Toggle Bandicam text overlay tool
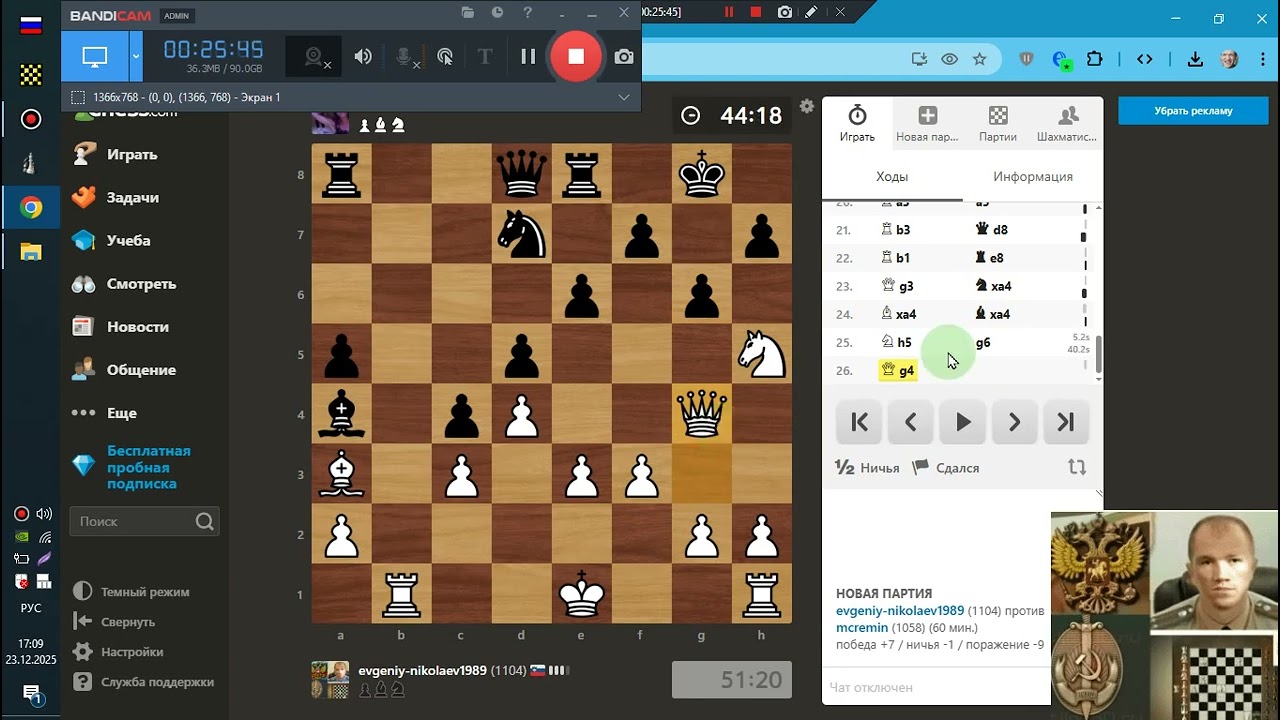 pyautogui.click(x=485, y=57)
